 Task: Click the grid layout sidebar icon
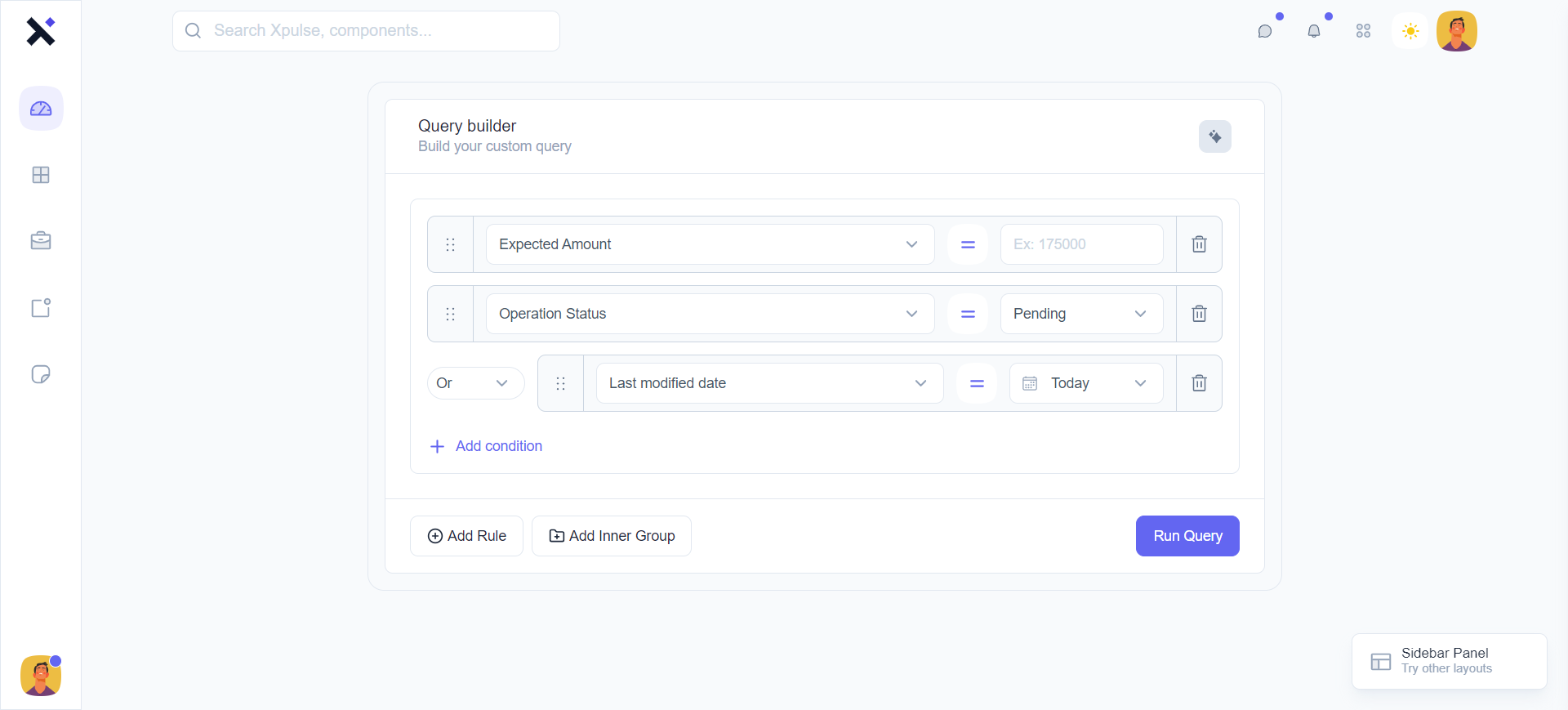pyautogui.click(x=41, y=175)
